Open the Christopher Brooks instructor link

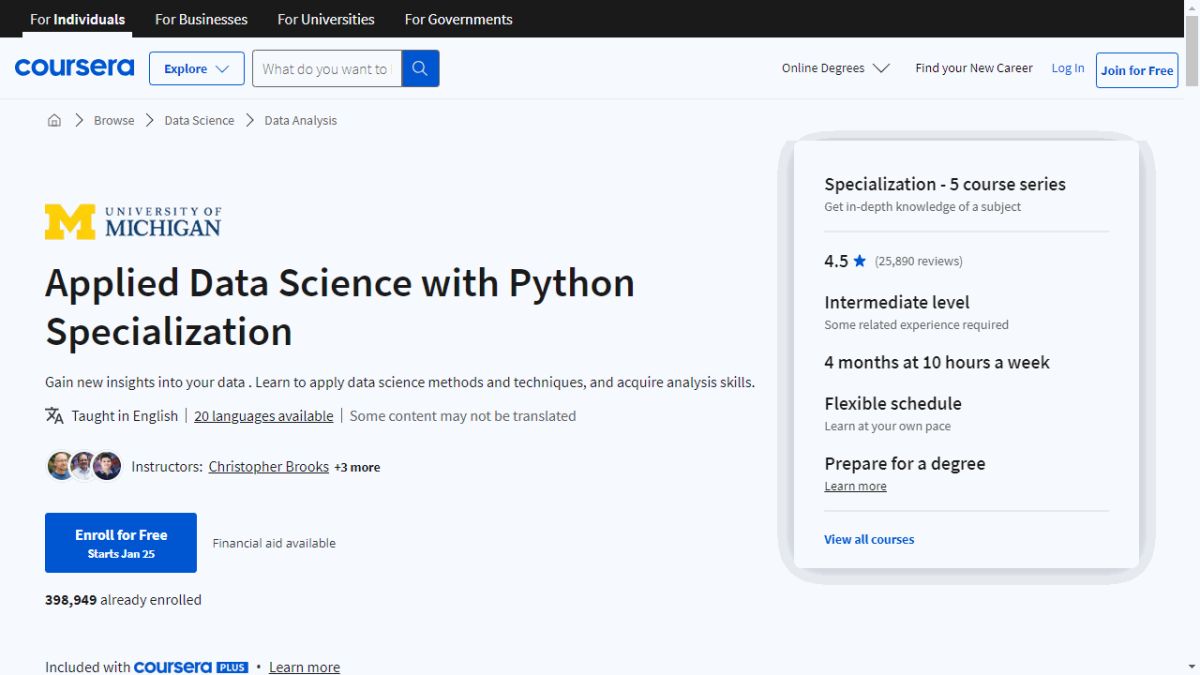[x=268, y=467]
